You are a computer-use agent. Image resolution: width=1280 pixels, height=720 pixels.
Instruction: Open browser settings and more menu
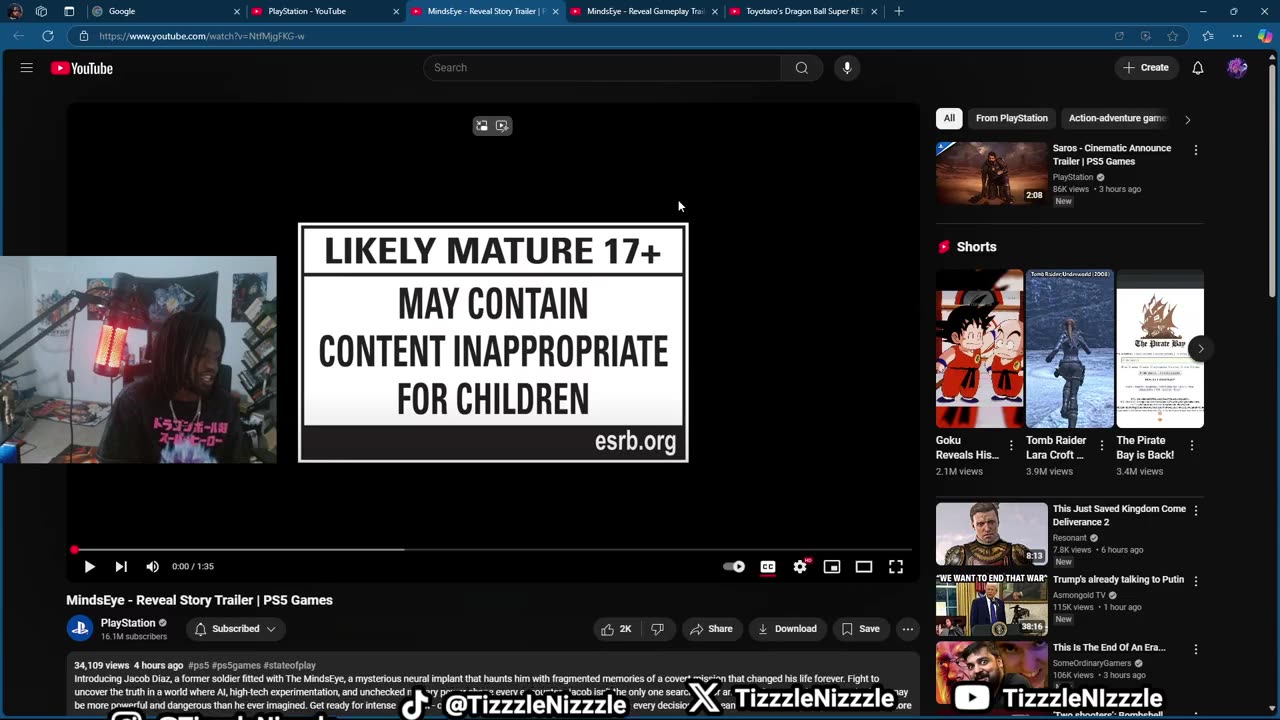[1237, 36]
